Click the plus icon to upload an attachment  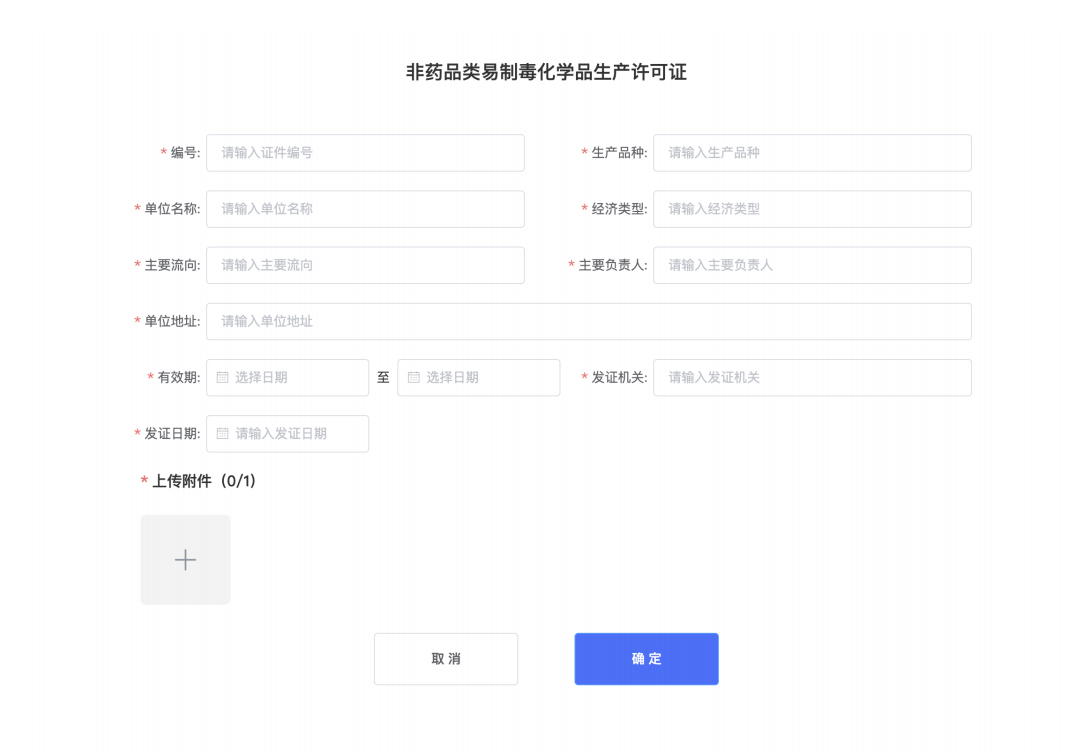tap(185, 560)
